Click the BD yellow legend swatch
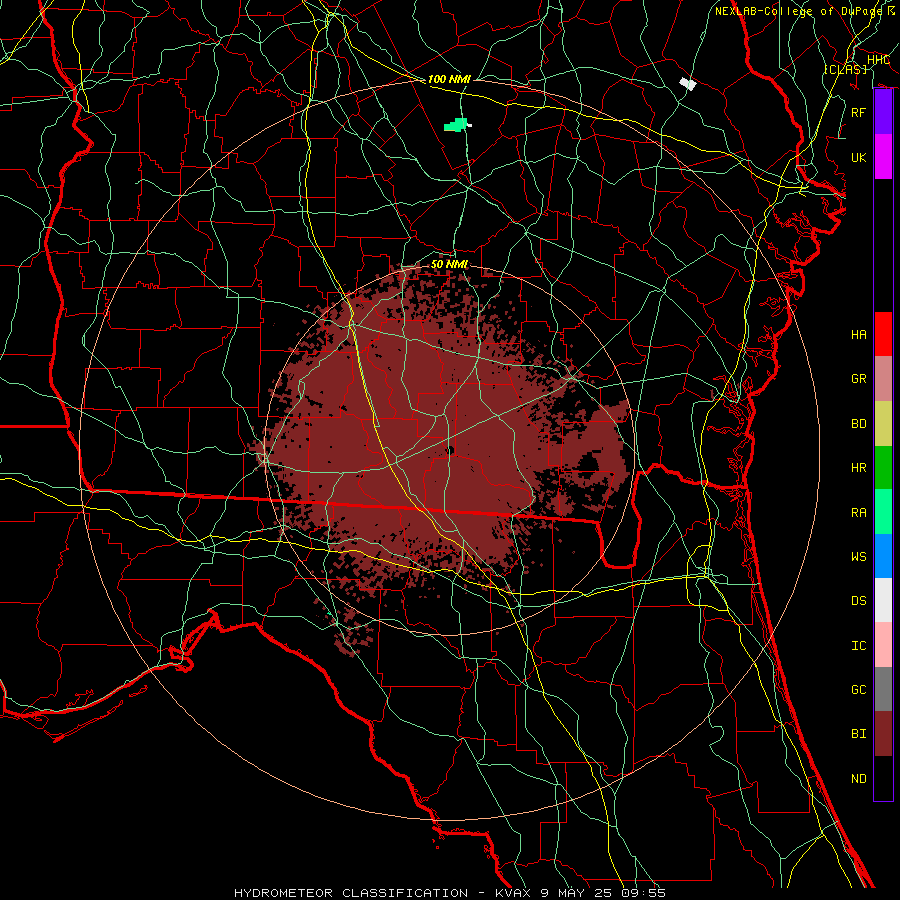The height and width of the screenshot is (900, 900). 883,424
